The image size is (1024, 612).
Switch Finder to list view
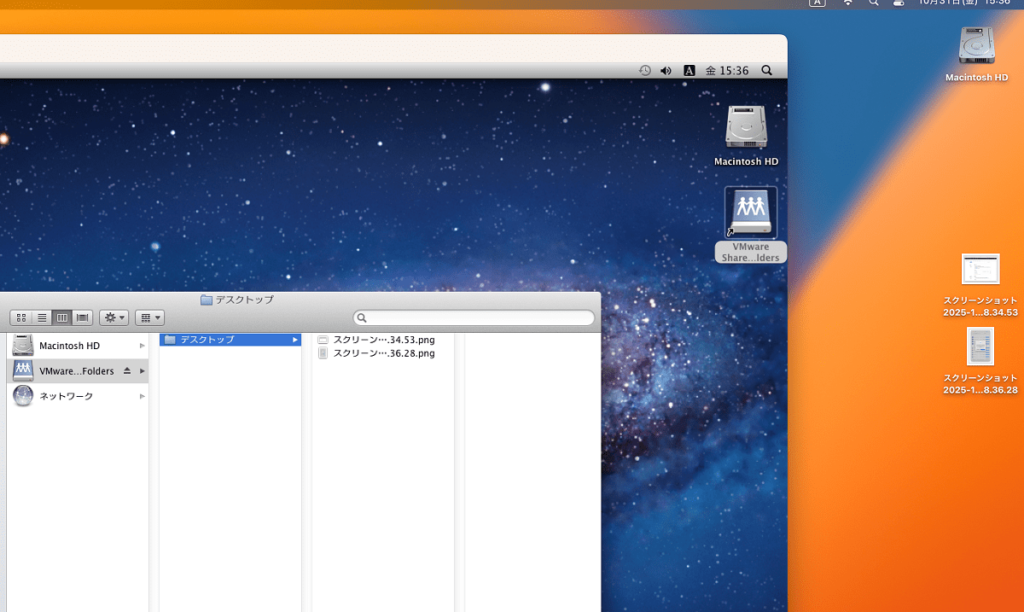[42, 318]
